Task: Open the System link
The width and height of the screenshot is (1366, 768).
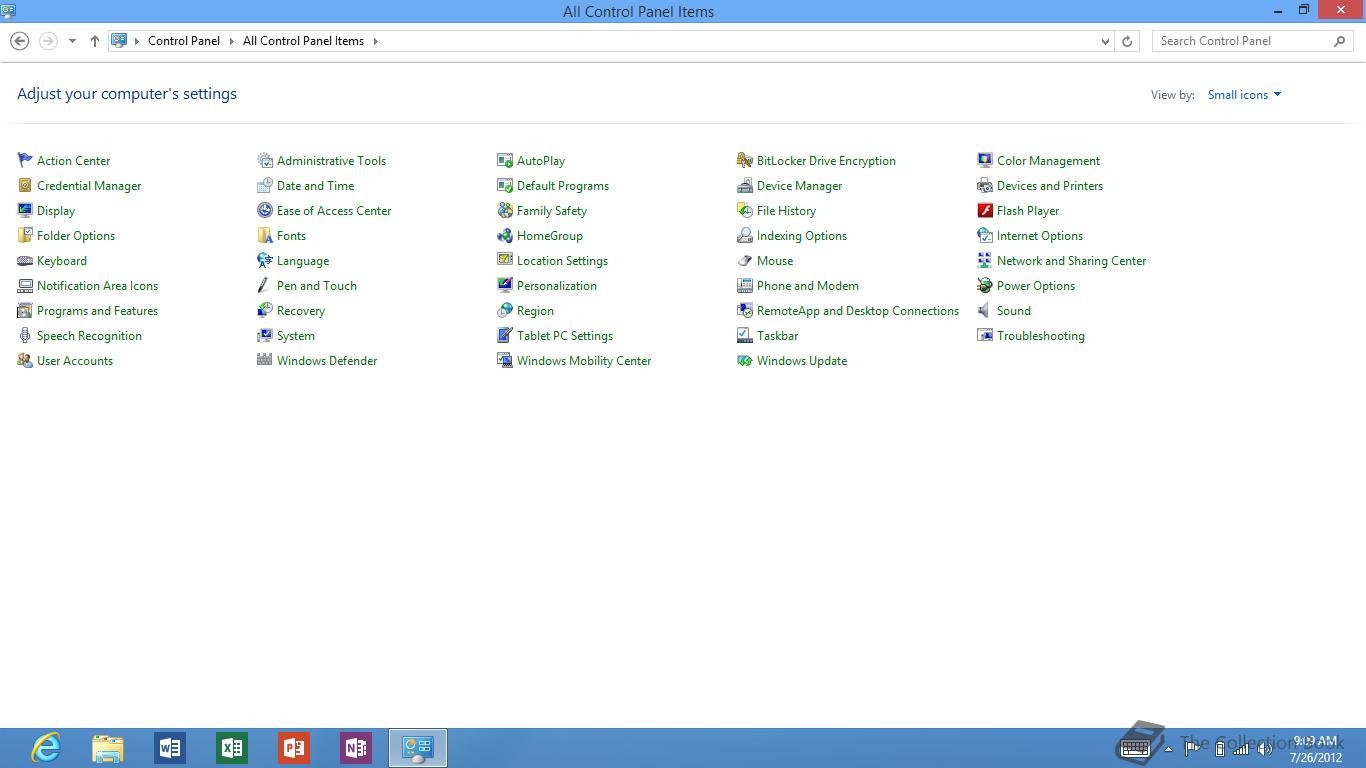Action: click(296, 336)
